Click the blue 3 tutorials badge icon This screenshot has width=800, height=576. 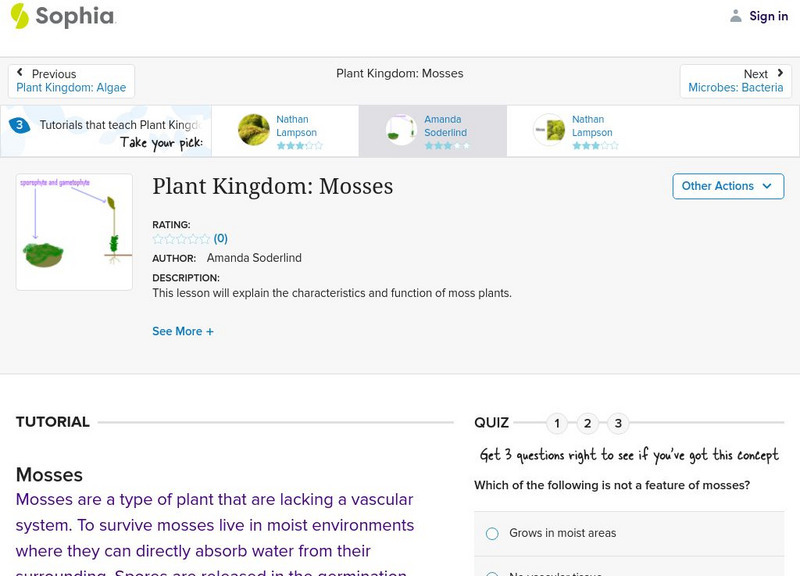19,126
